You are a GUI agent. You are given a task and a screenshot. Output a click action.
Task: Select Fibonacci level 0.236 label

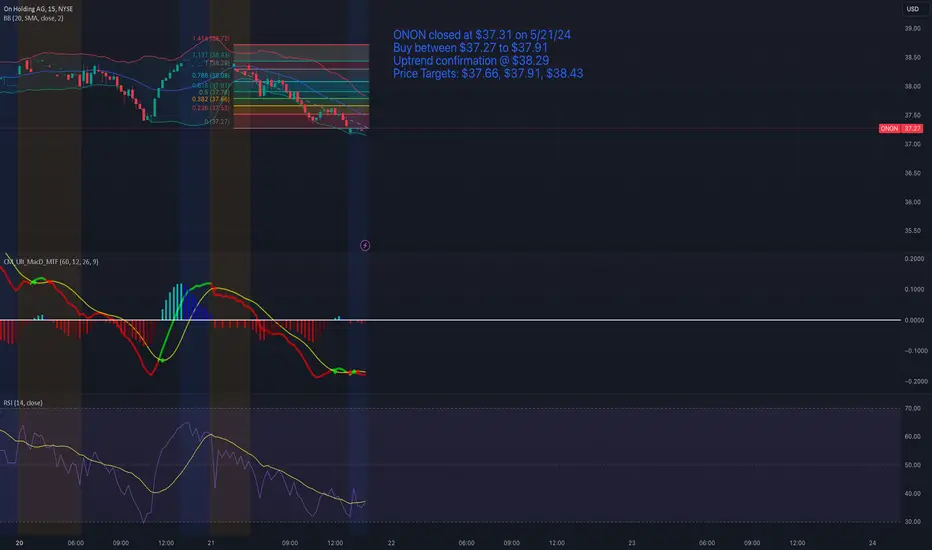click(211, 108)
